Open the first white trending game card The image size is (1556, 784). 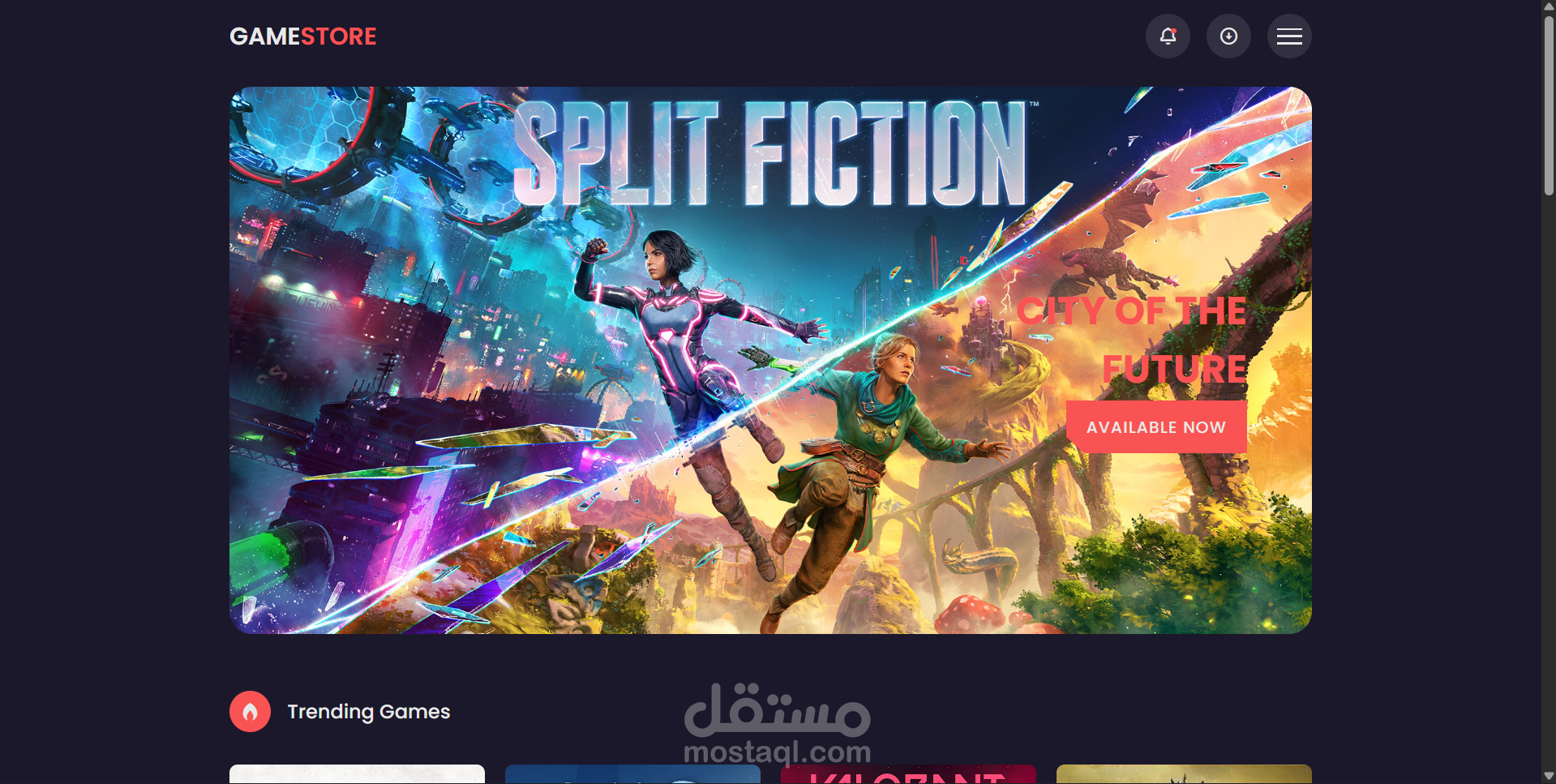click(357, 774)
